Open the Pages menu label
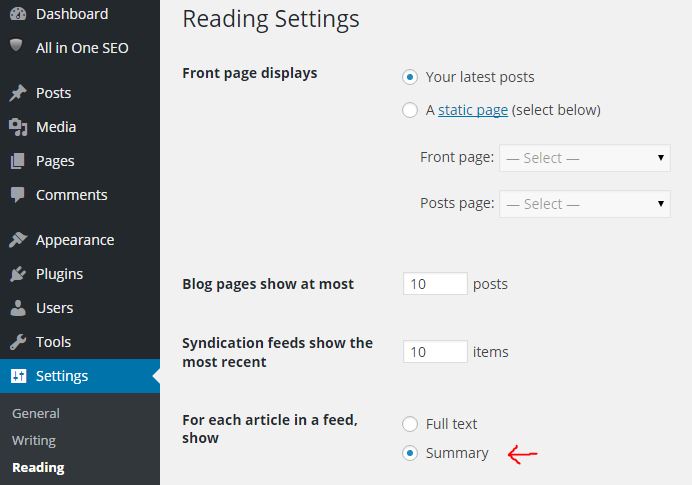692x485 pixels. coord(55,161)
